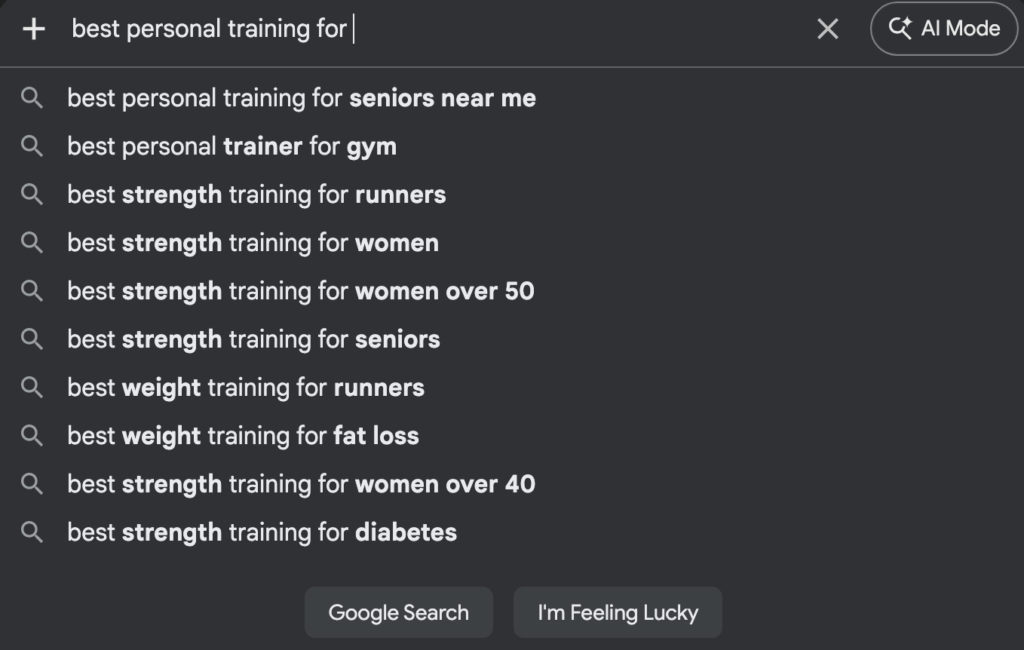Image resolution: width=1024 pixels, height=650 pixels.
Task: Click magnifier icon beside 'trainer for gym'
Action: [x=32, y=146]
